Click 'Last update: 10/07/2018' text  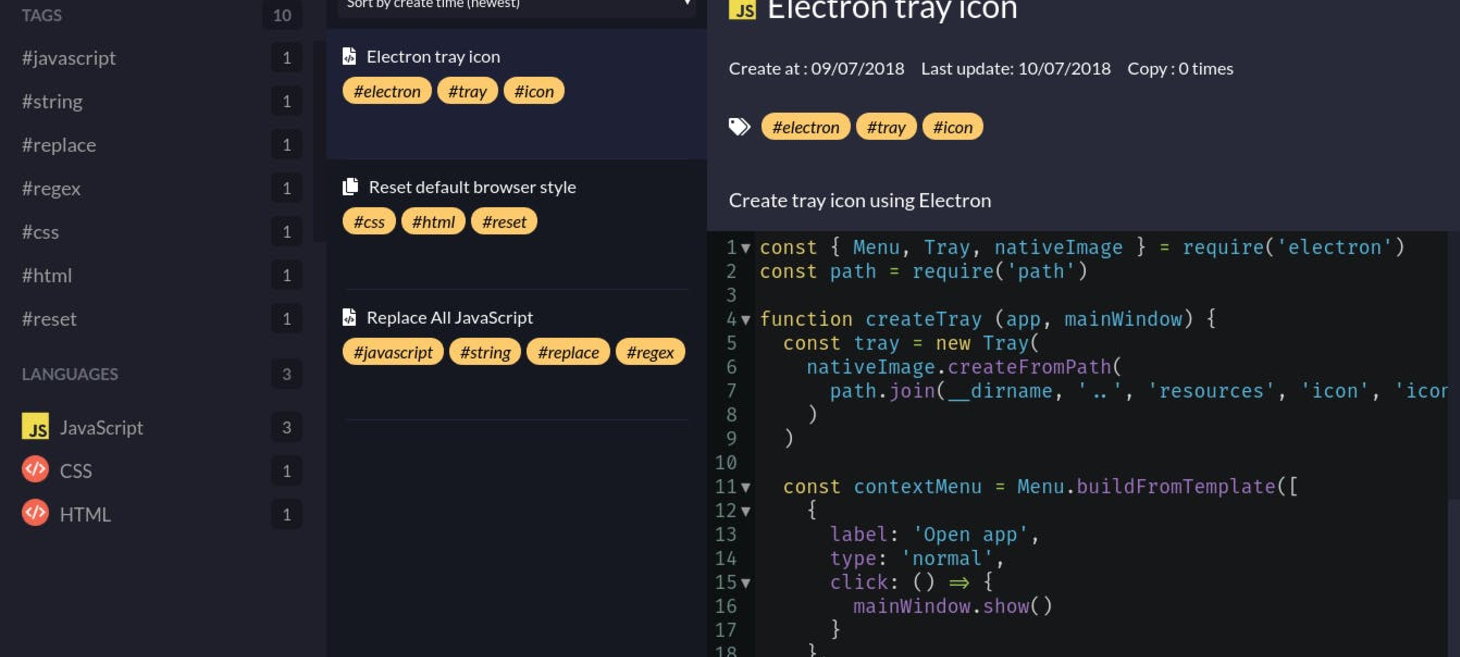click(x=1016, y=68)
